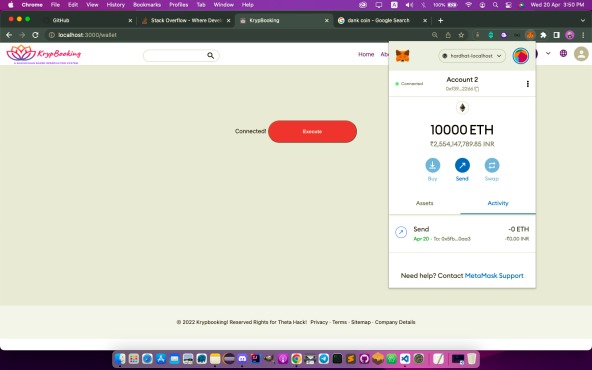The width and height of the screenshot is (592, 370).
Task: Click the Swap button in MetaMask
Action: pos(492,170)
